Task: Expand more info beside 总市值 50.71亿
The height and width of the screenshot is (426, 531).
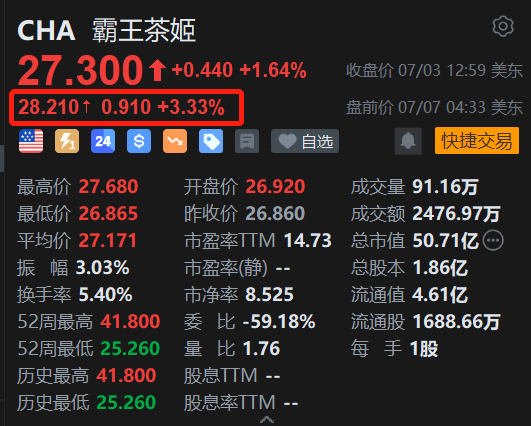Action: tap(493, 240)
